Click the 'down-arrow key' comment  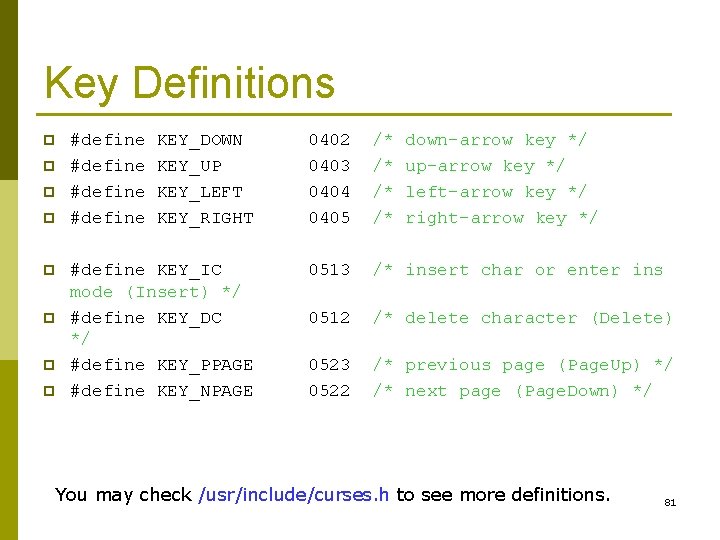pos(480,140)
